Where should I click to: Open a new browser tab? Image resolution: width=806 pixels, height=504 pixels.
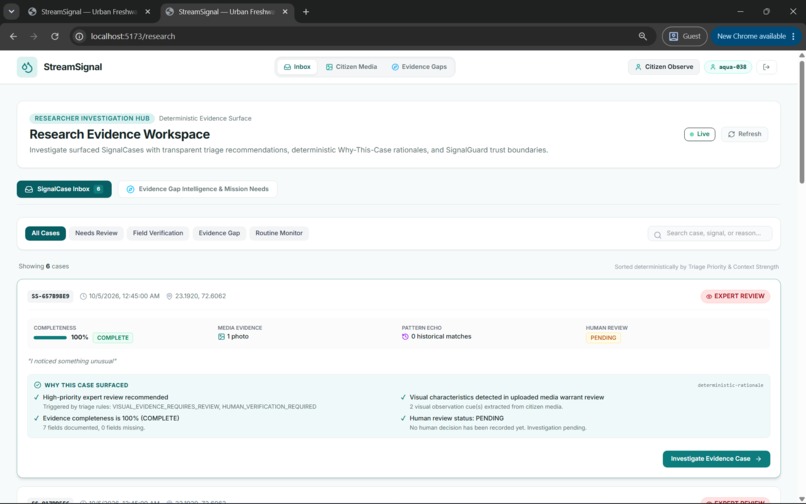click(306, 12)
